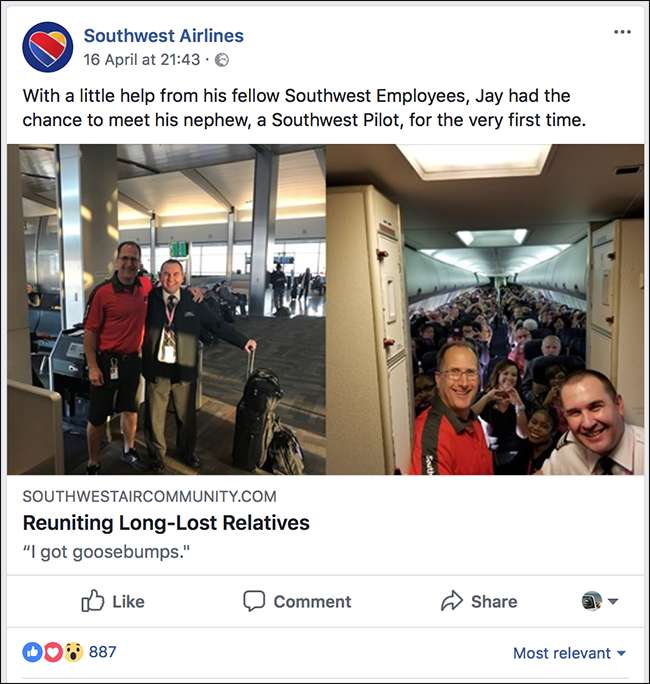Viewport: 650px width, 684px height.
Task: Expand the profile avatar selector dropdown
Action: coord(600,601)
